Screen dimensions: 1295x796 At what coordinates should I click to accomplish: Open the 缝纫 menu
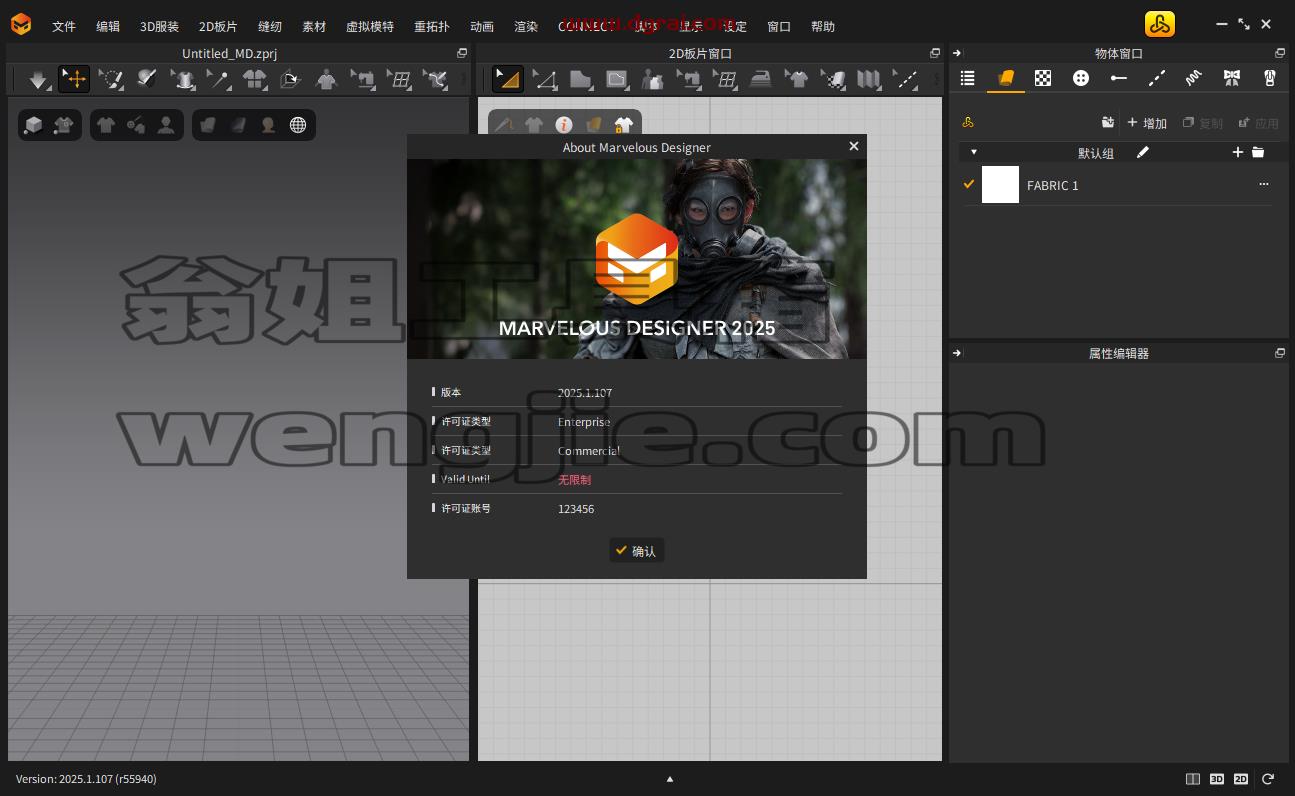[270, 26]
